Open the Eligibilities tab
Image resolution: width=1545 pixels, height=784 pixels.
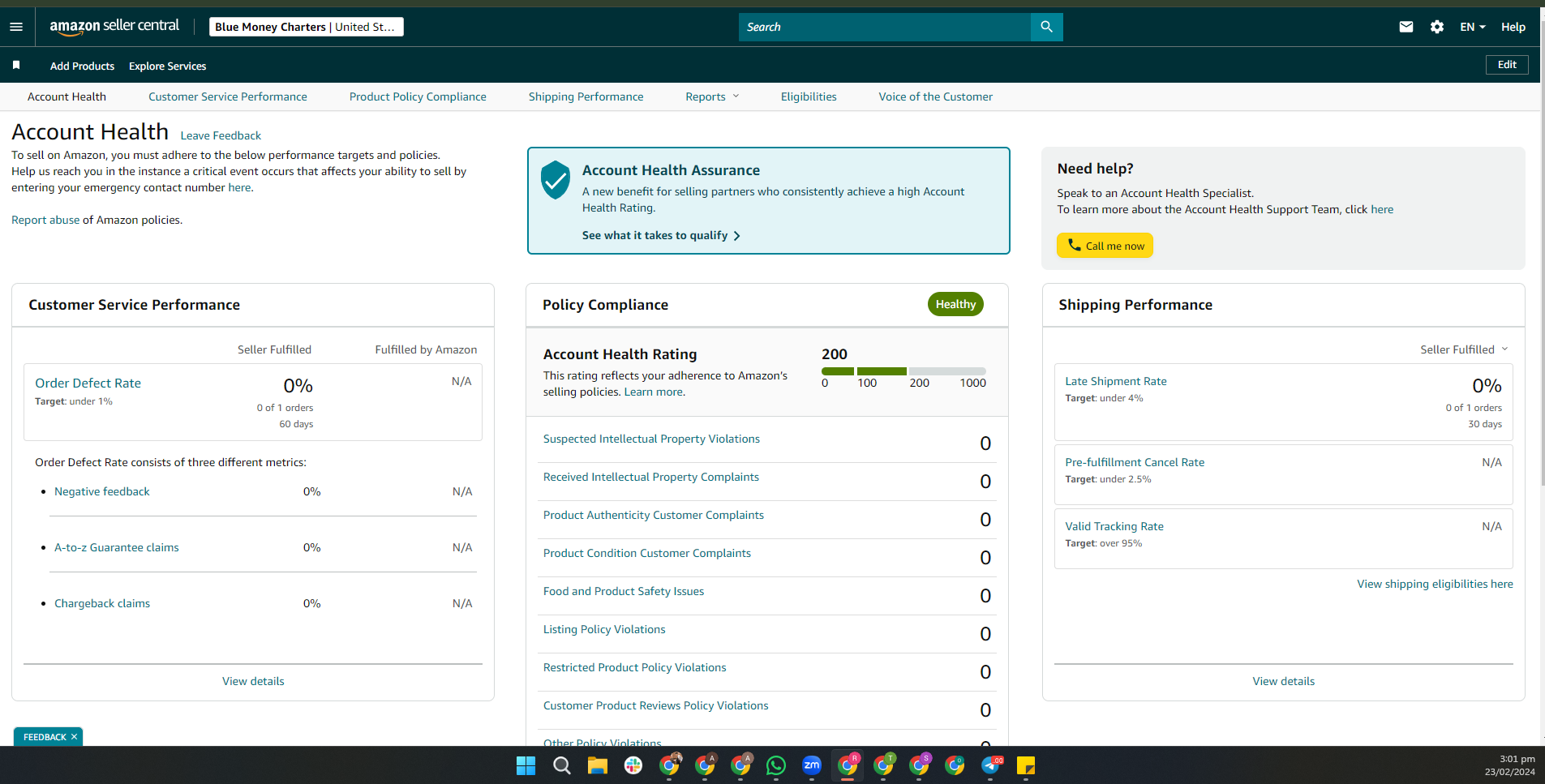coord(809,96)
